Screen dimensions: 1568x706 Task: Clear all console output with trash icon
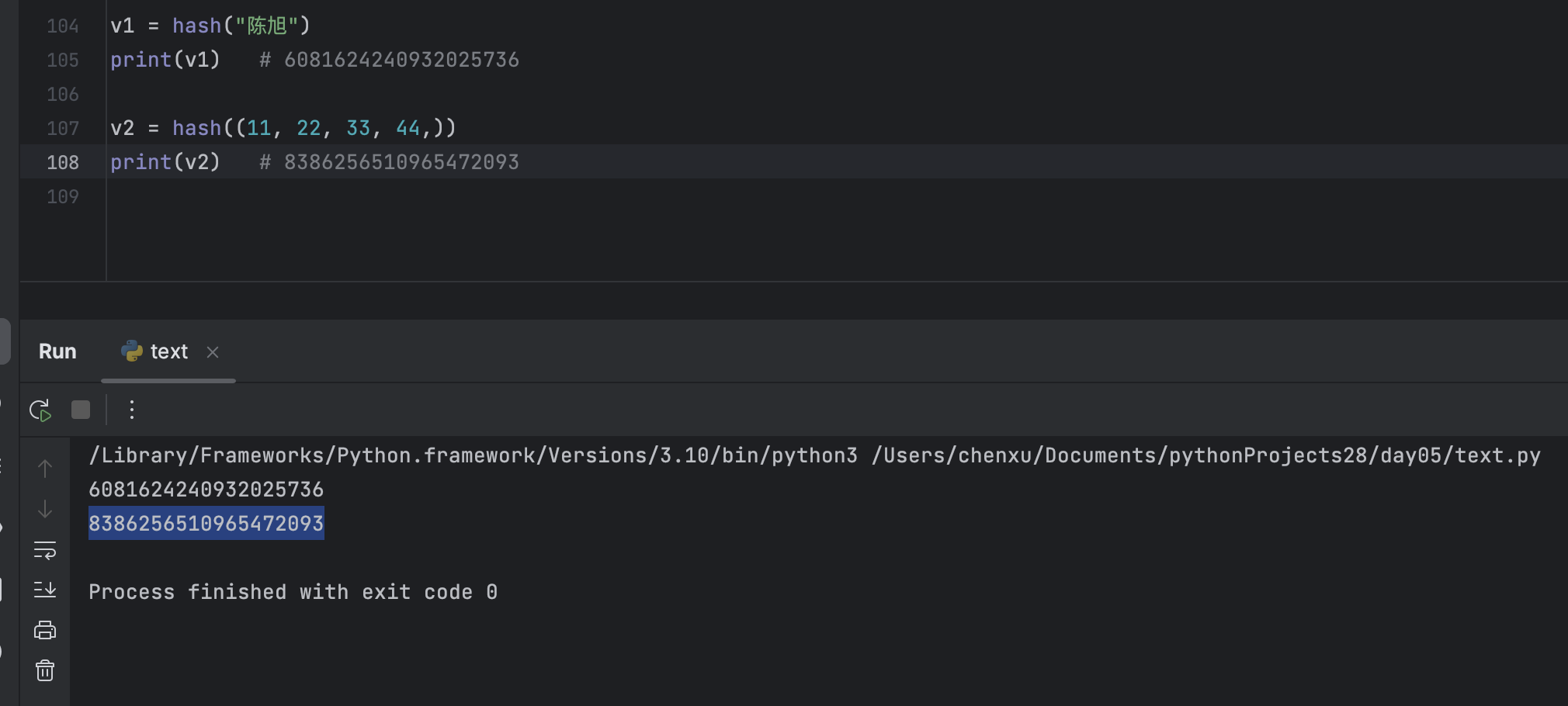point(45,670)
